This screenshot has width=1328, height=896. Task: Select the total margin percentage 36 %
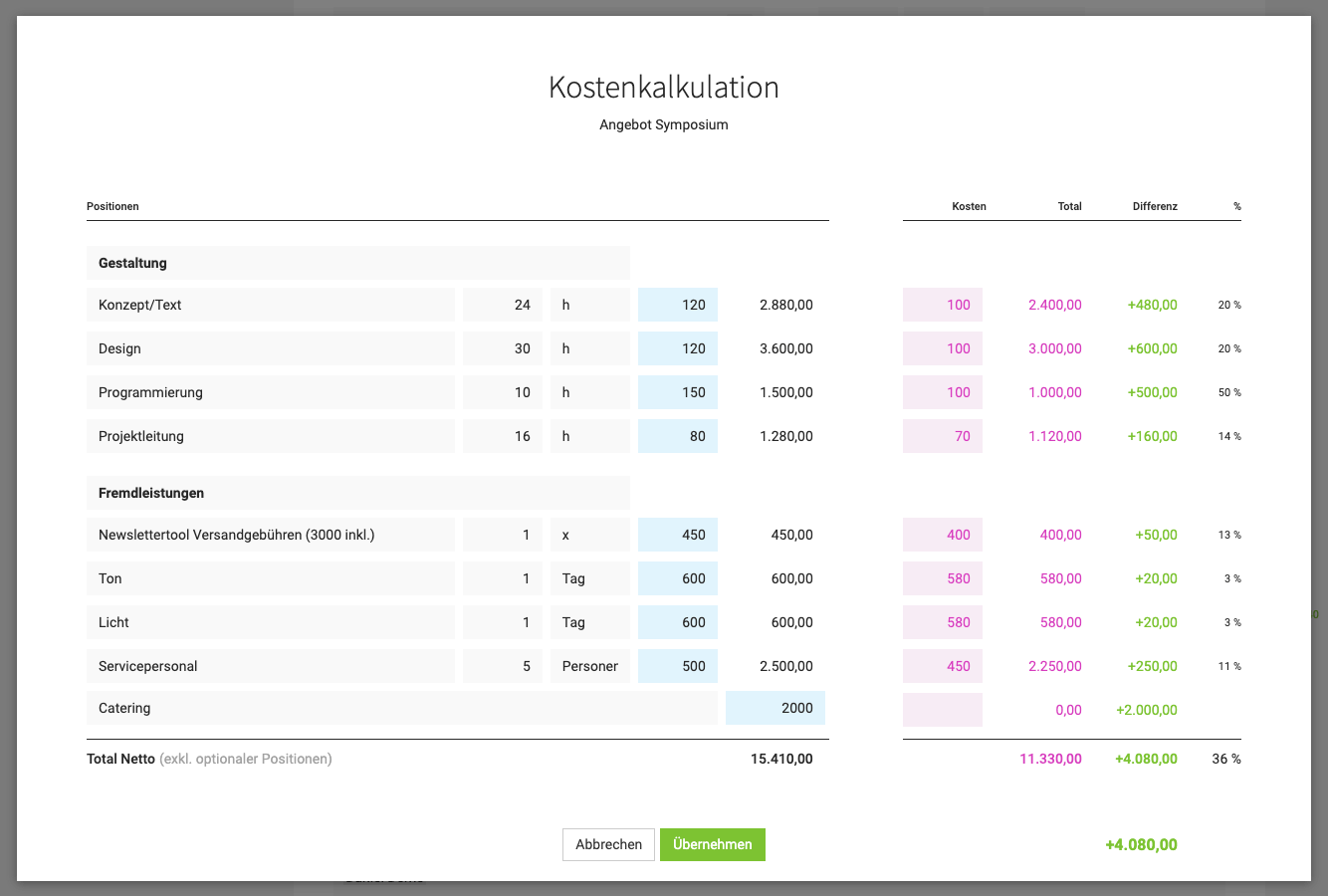point(1226,759)
